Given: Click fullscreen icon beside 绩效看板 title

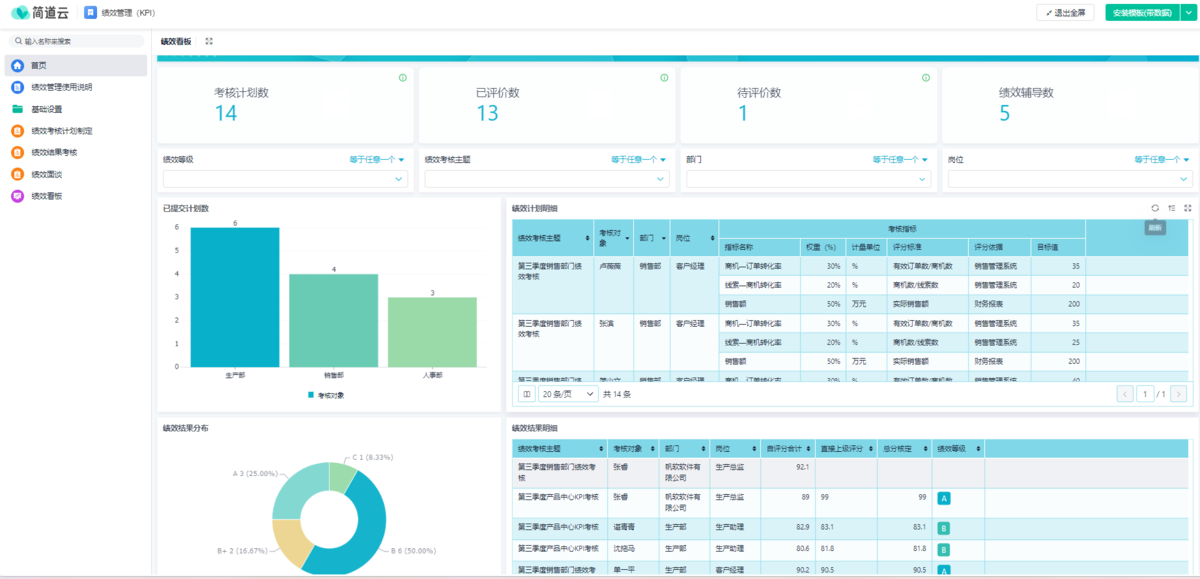Looking at the screenshot, I should [209, 41].
